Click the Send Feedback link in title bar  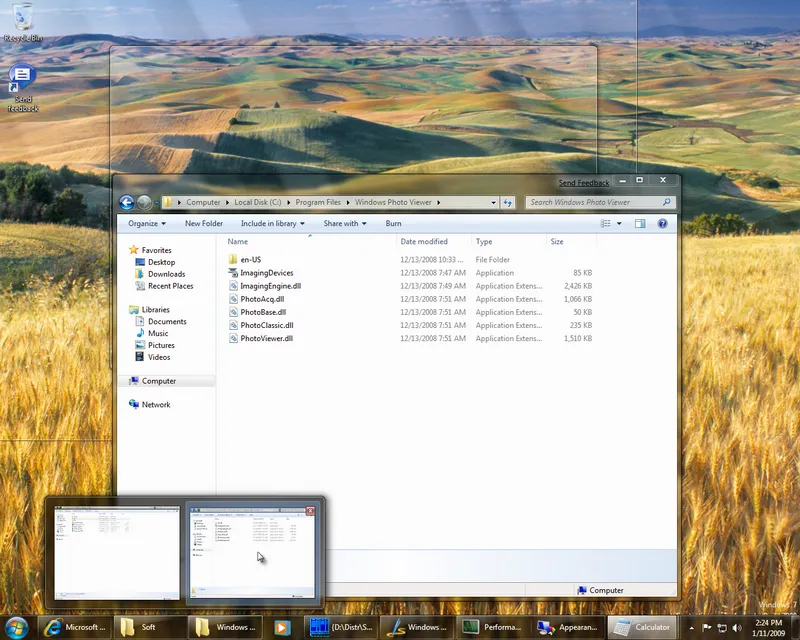tap(584, 183)
